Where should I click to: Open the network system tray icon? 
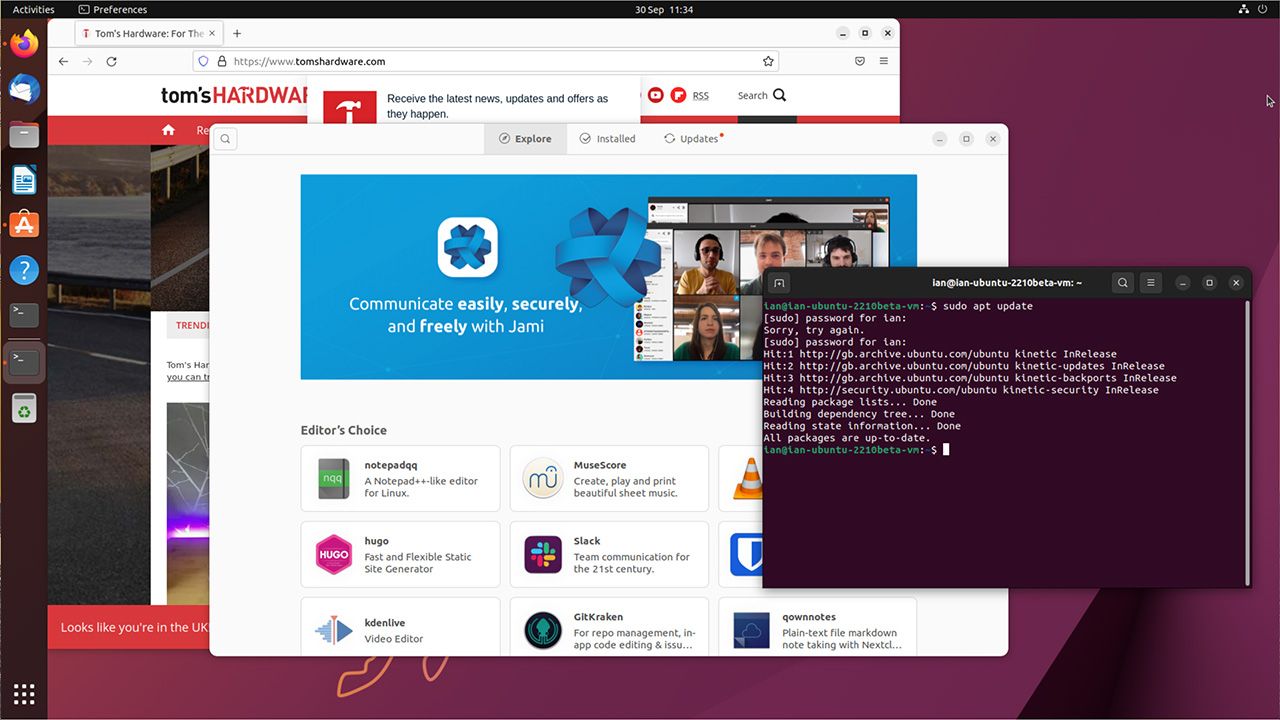(1244, 9)
